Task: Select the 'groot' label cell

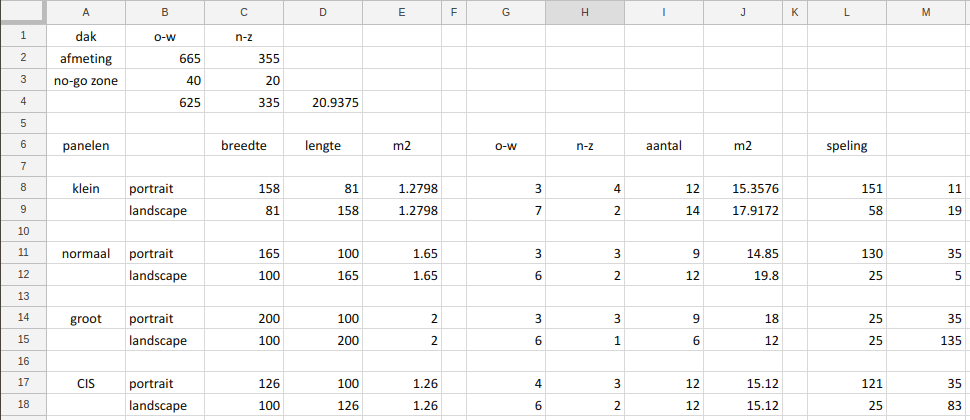Action: click(x=86, y=318)
